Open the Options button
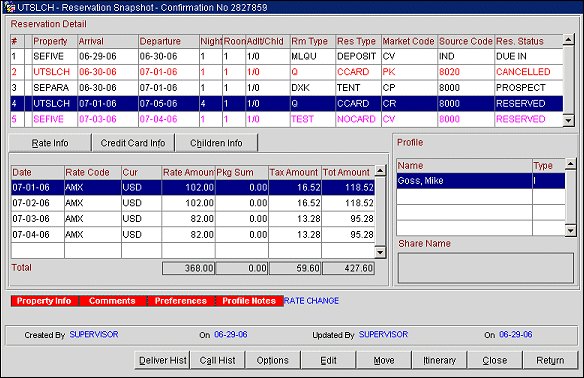Viewport: 584px width, 378px height. click(273, 360)
